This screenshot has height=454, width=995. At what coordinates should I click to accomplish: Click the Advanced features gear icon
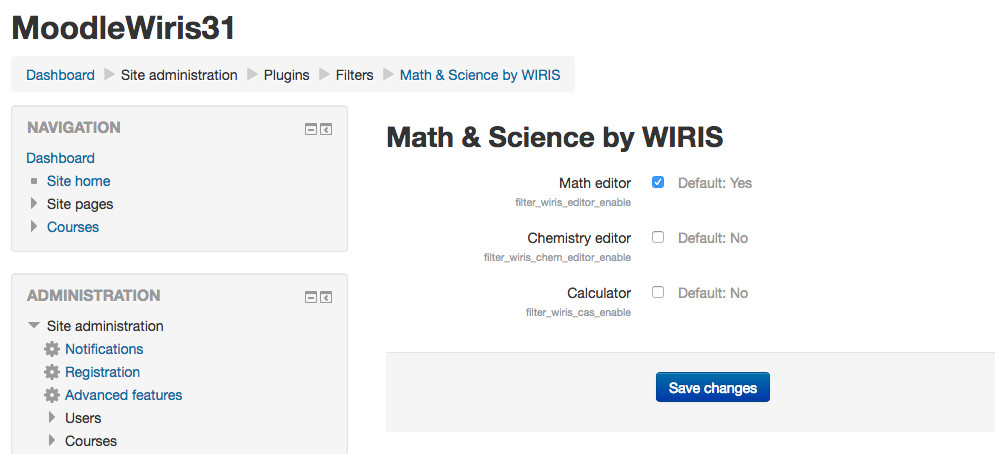(x=52, y=395)
